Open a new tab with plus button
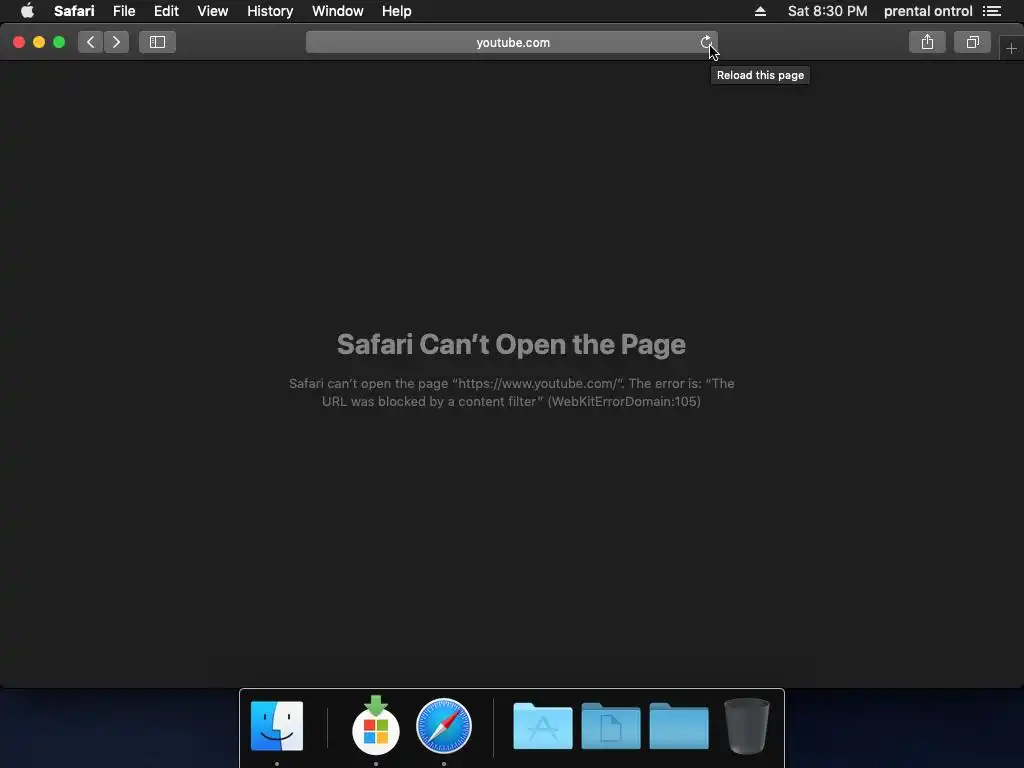This screenshot has width=1024, height=768. tap(1011, 48)
